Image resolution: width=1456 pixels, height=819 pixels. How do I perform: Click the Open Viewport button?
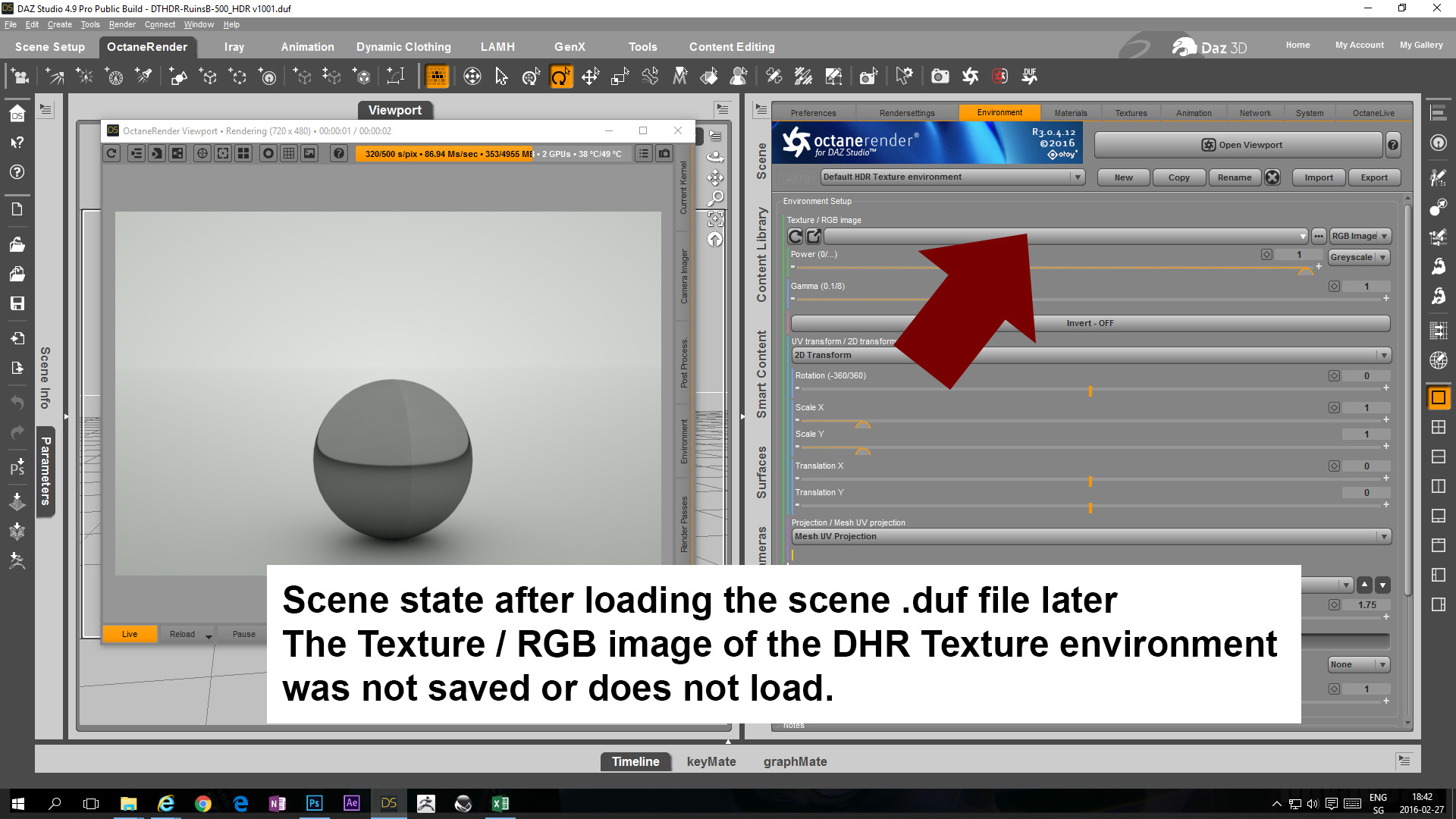point(1240,145)
